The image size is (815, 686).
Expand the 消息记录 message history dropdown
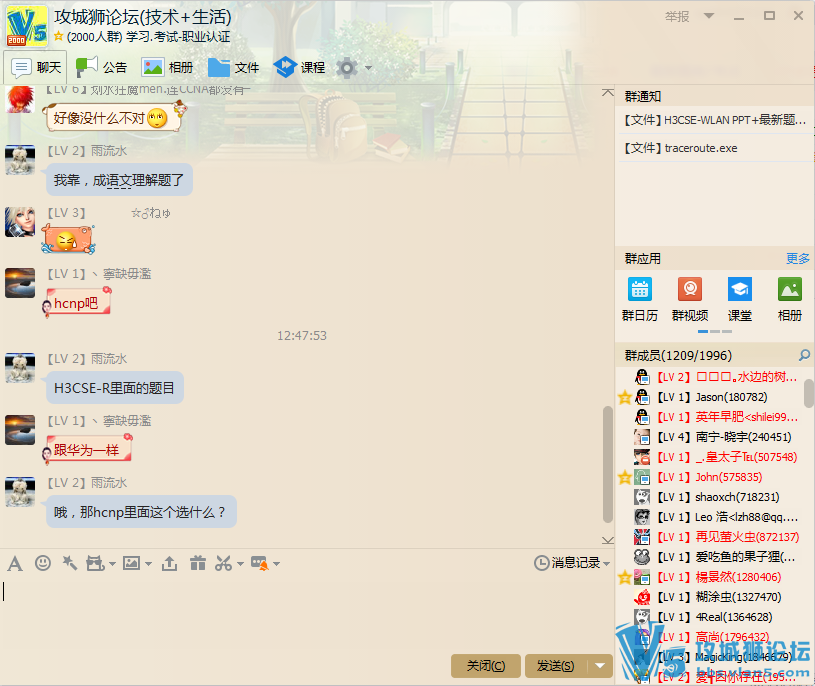click(x=606, y=564)
